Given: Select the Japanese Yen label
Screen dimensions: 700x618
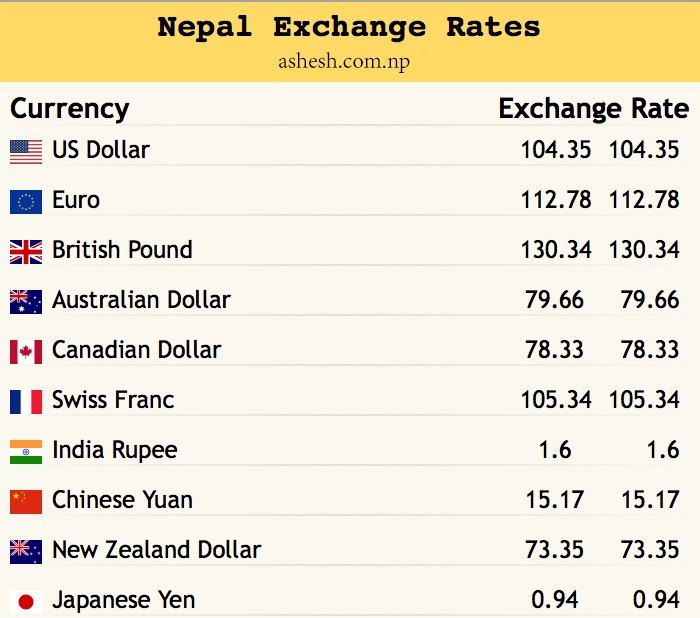Looking at the screenshot, I should pos(124,600).
